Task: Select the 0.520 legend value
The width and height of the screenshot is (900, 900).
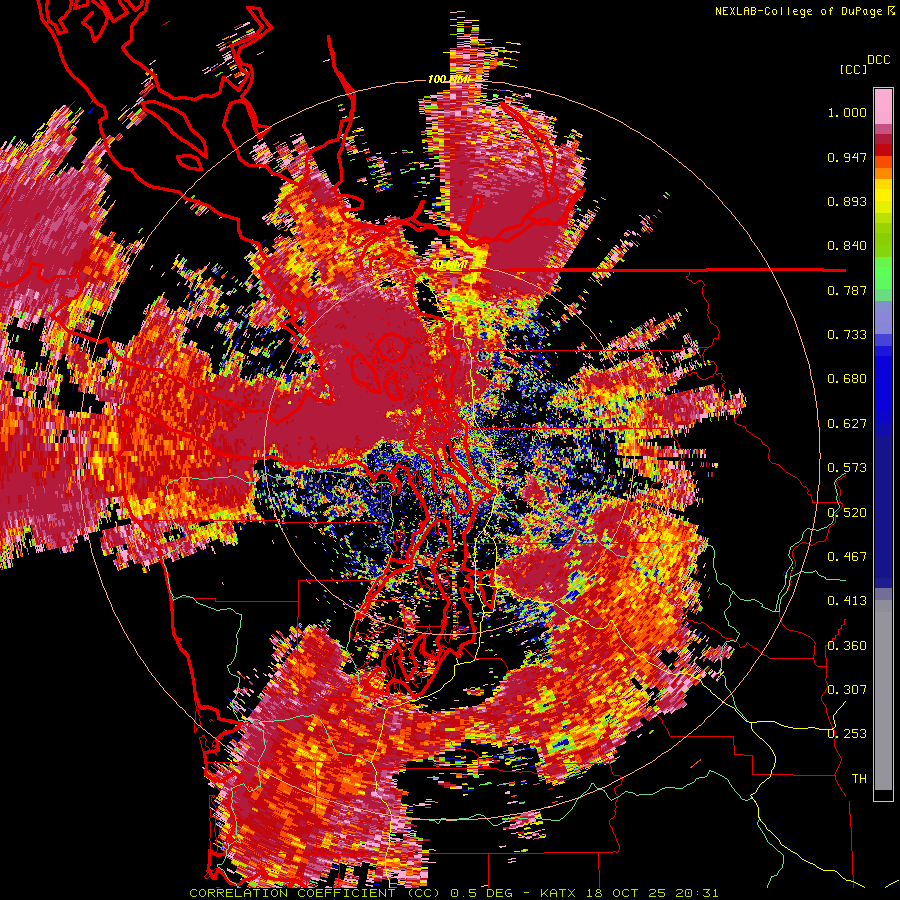Action: click(847, 512)
